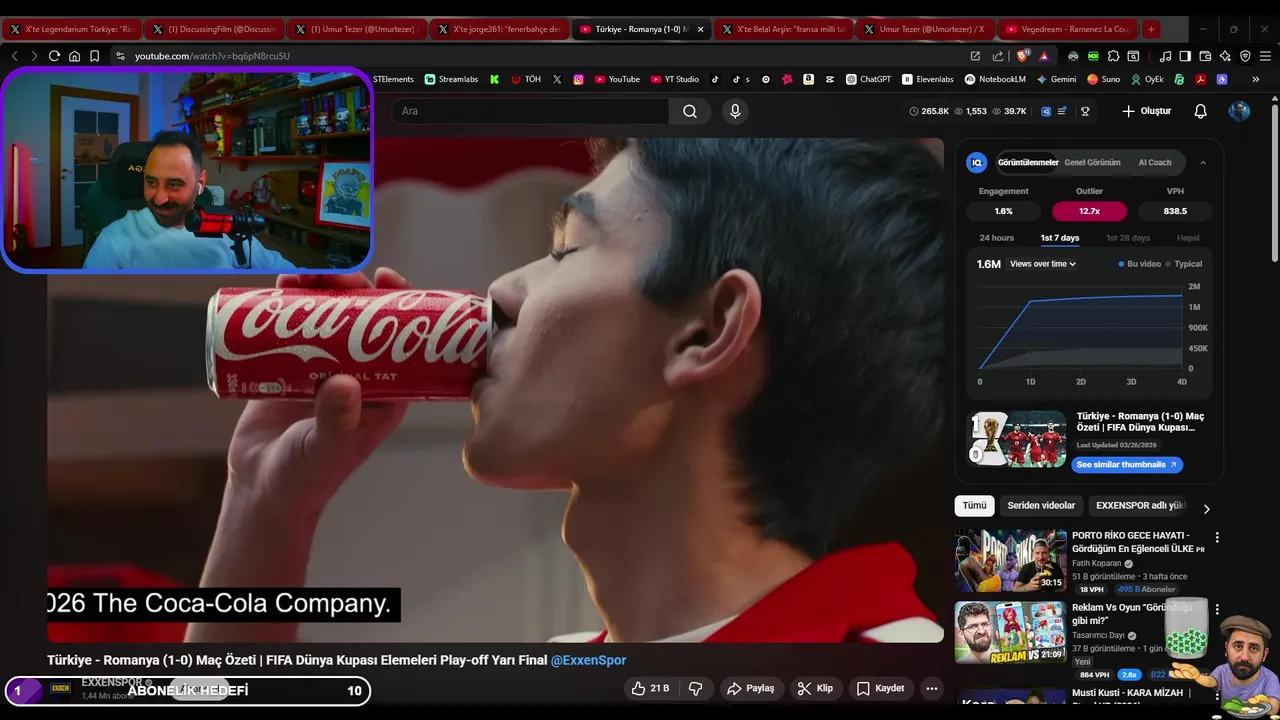Open the TÖH bookmark
The width and height of the screenshot is (1280, 720).
click(x=526, y=79)
